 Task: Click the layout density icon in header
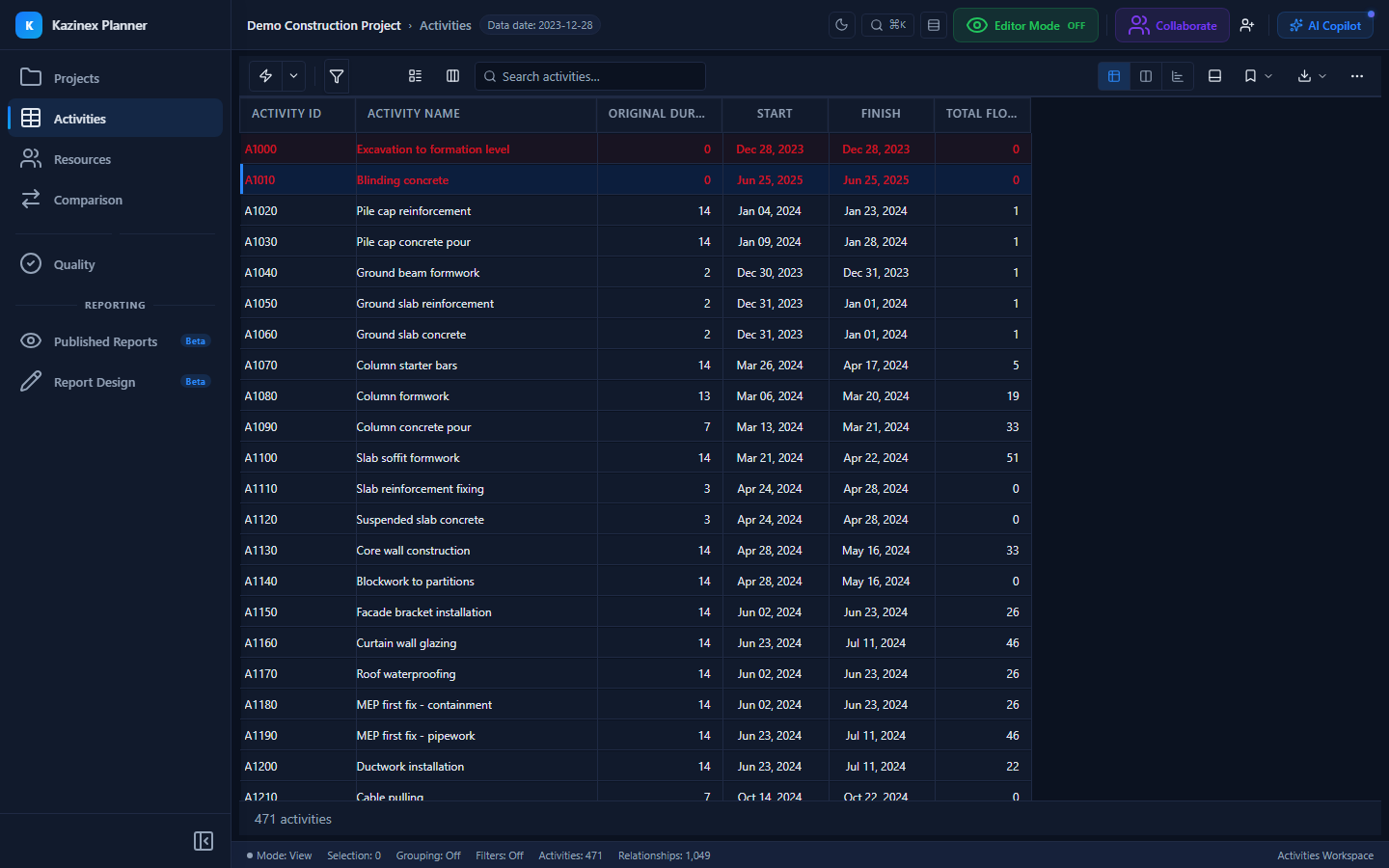point(934,25)
